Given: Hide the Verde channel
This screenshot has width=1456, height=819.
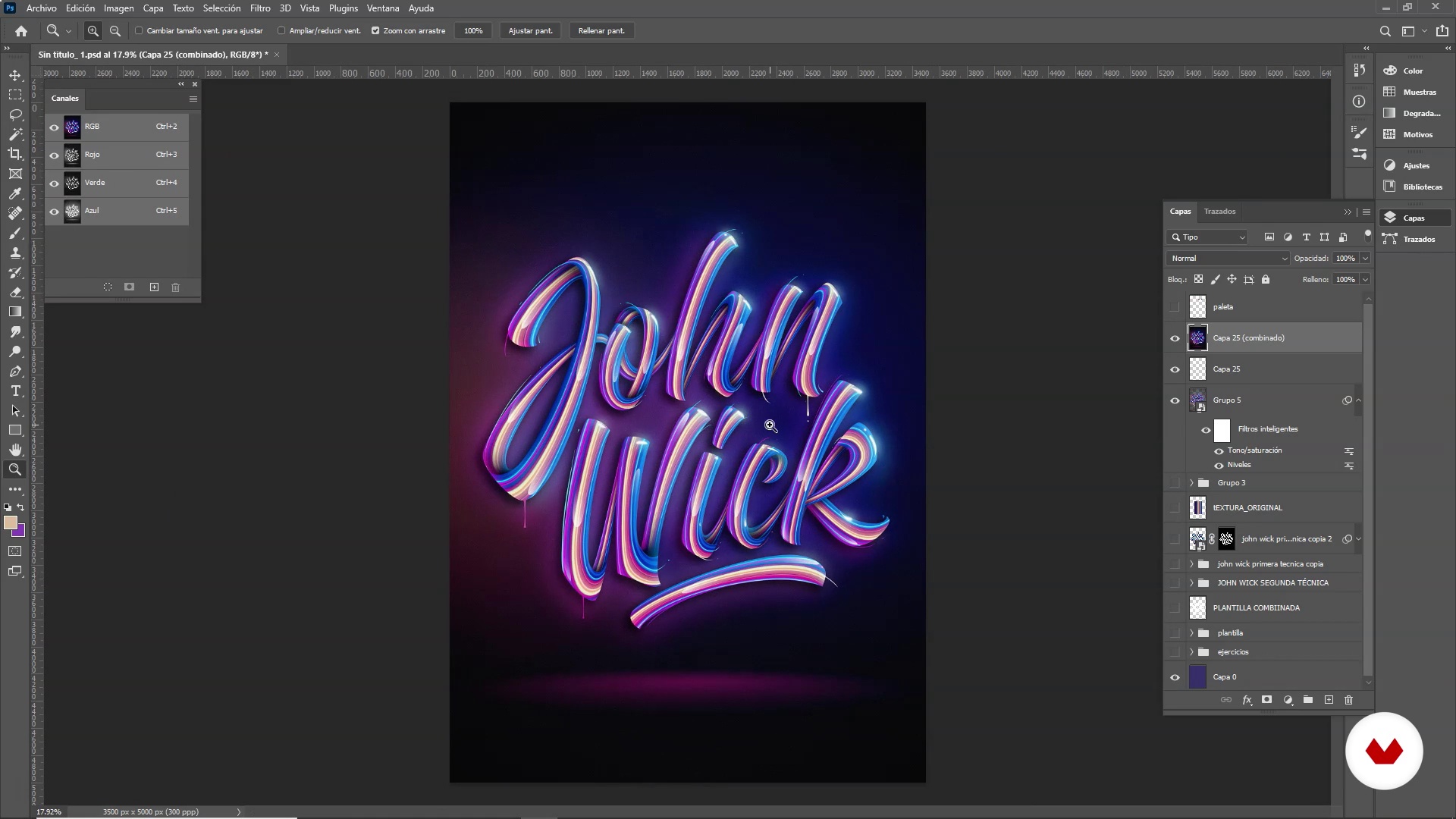Looking at the screenshot, I should 54,184.
